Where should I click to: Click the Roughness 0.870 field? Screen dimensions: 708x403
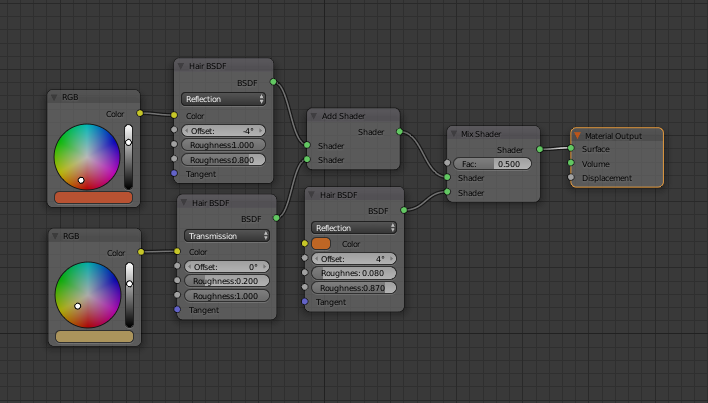click(x=353, y=288)
